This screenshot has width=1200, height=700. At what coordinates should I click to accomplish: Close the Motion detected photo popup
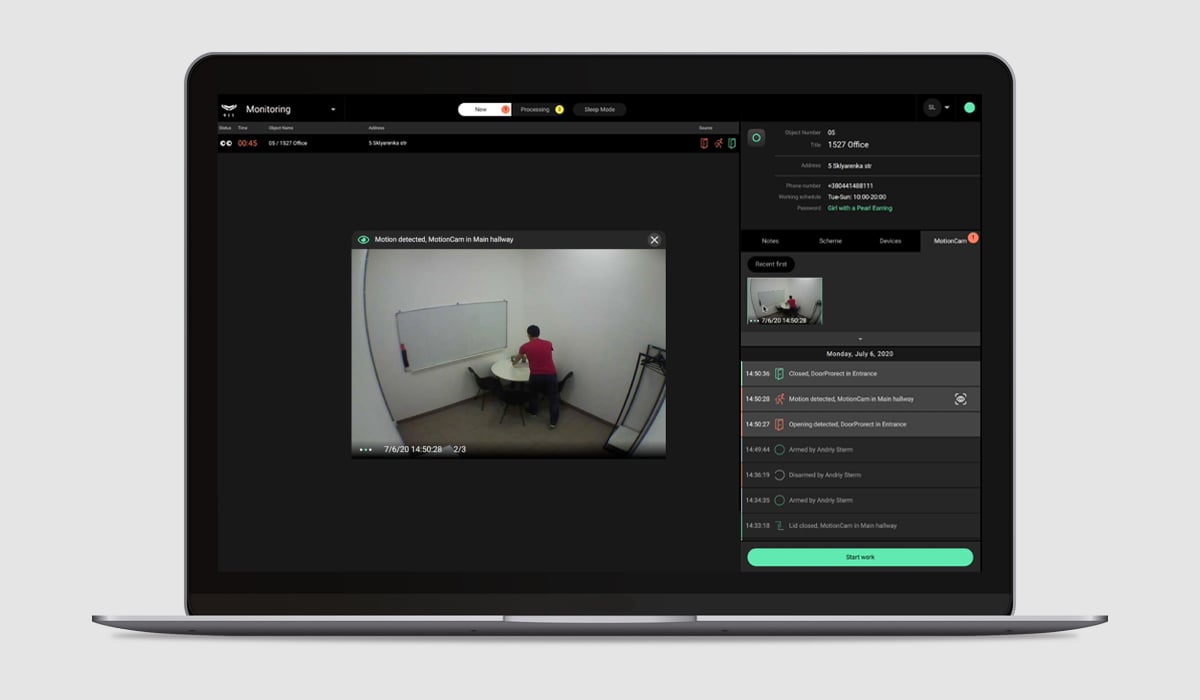pos(654,240)
